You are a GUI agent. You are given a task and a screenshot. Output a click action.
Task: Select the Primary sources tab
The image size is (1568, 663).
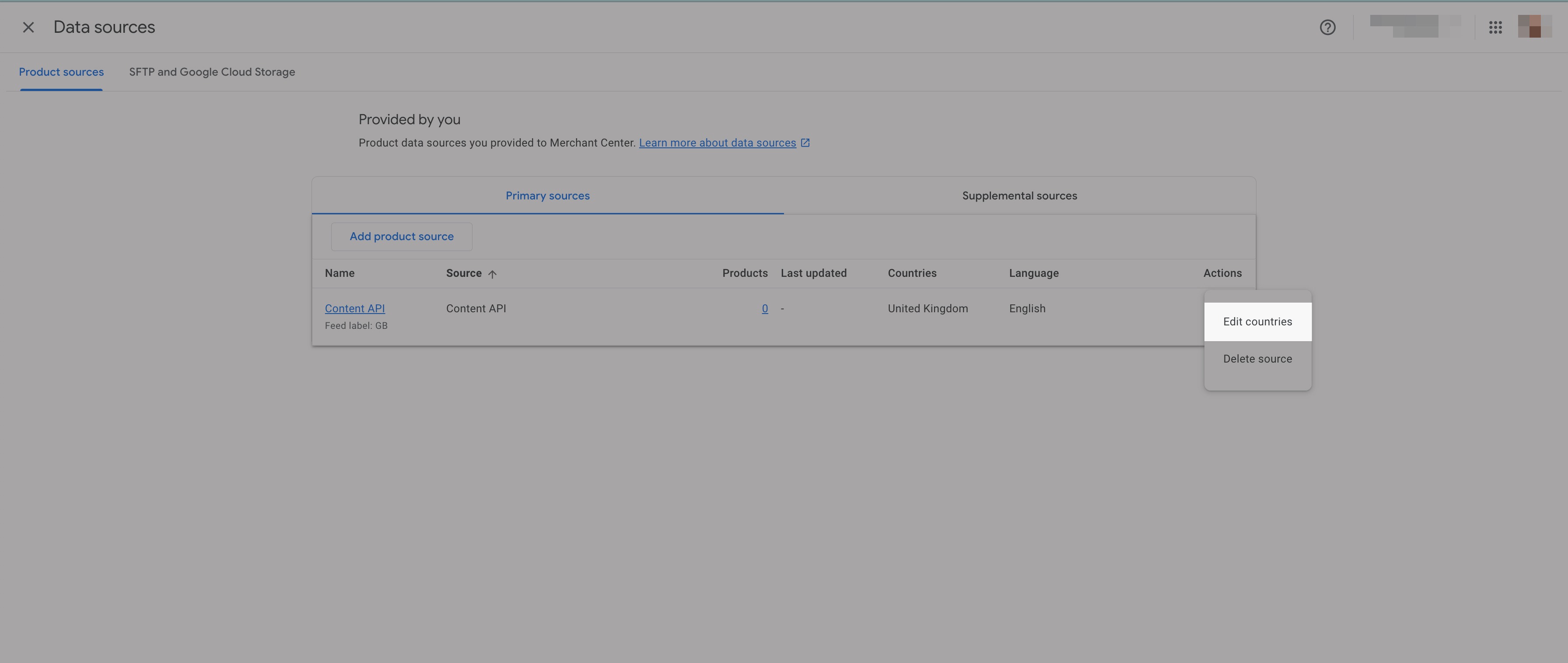tap(547, 196)
